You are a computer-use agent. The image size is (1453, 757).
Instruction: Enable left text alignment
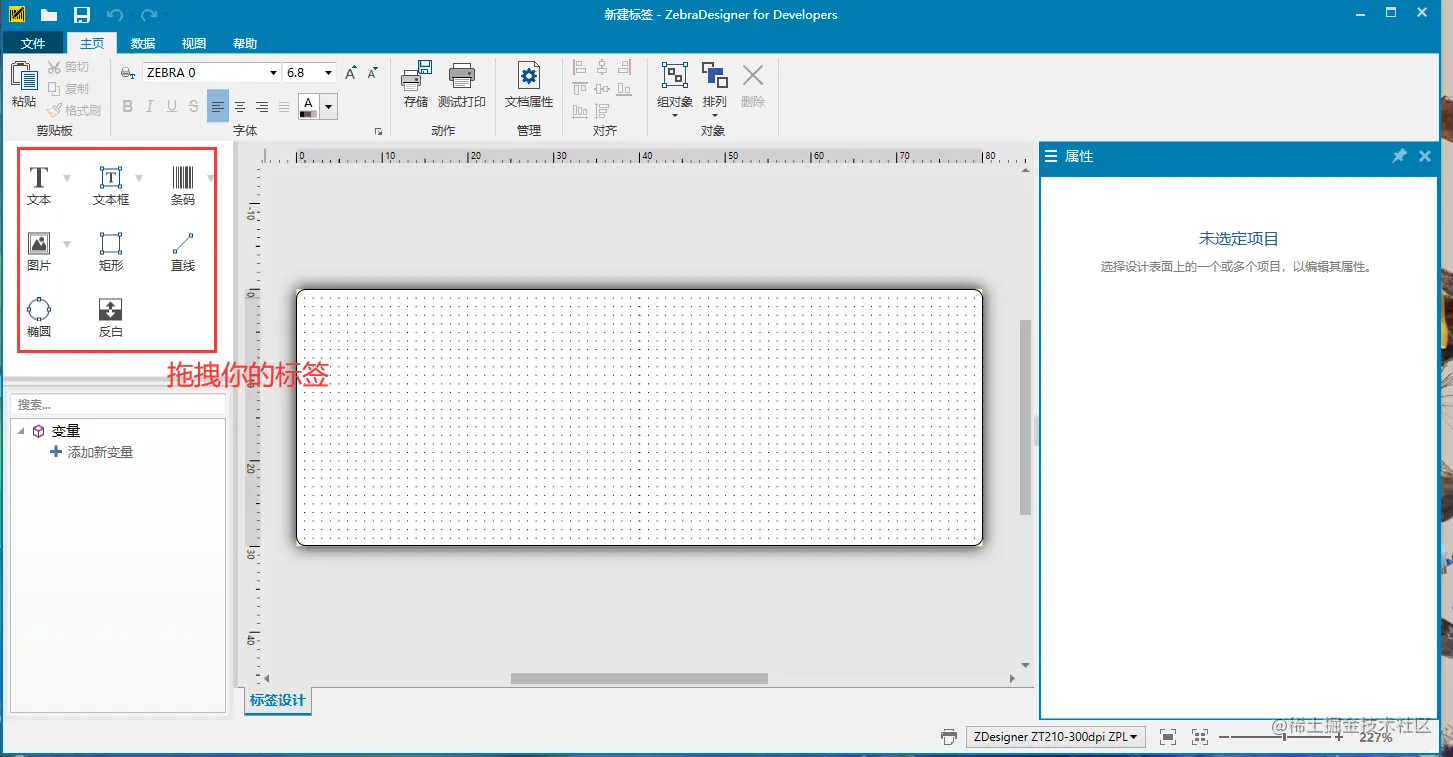tap(218, 107)
